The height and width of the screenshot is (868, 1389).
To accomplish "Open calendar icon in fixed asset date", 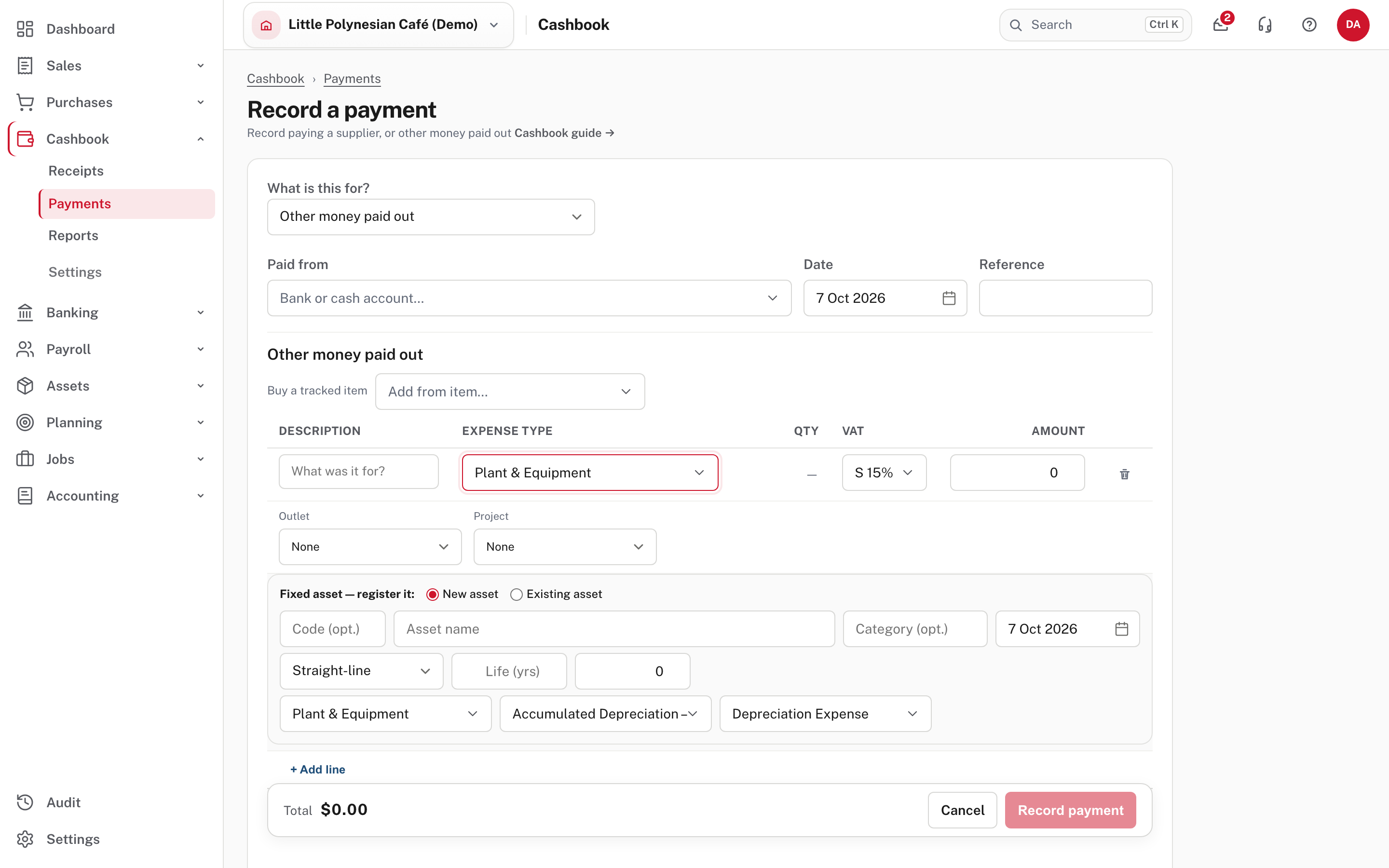I will click(x=1121, y=629).
